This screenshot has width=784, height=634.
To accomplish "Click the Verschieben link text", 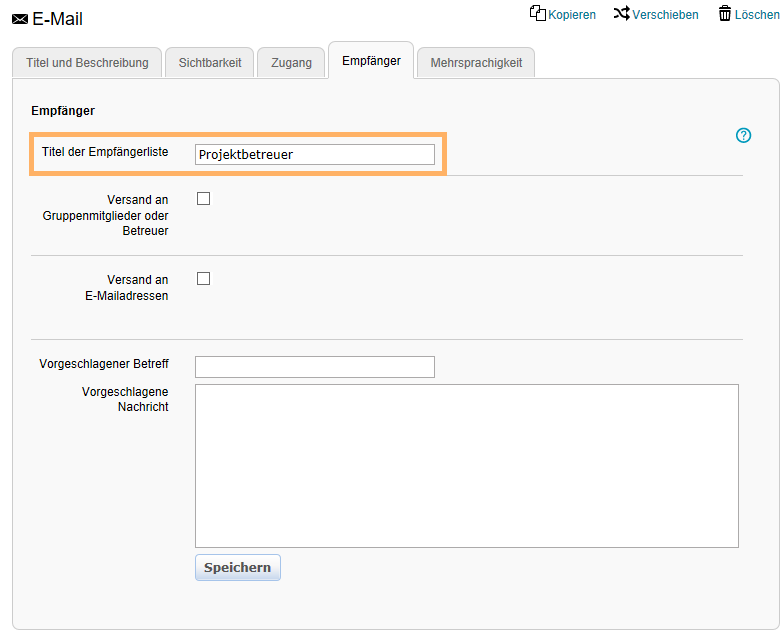I will pyautogui.click(x=666, y=15).
